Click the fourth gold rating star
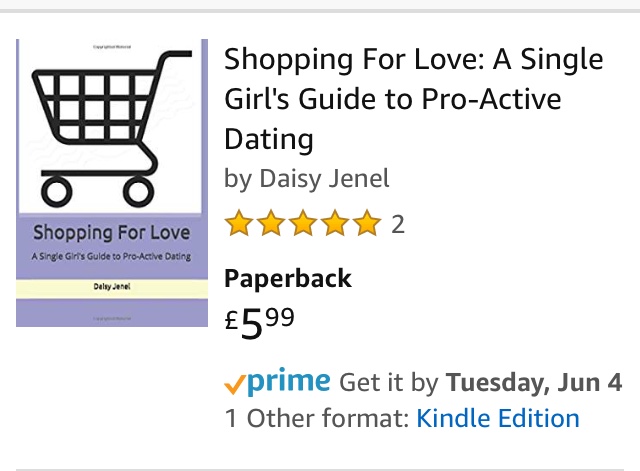 (x=335, y=224)
